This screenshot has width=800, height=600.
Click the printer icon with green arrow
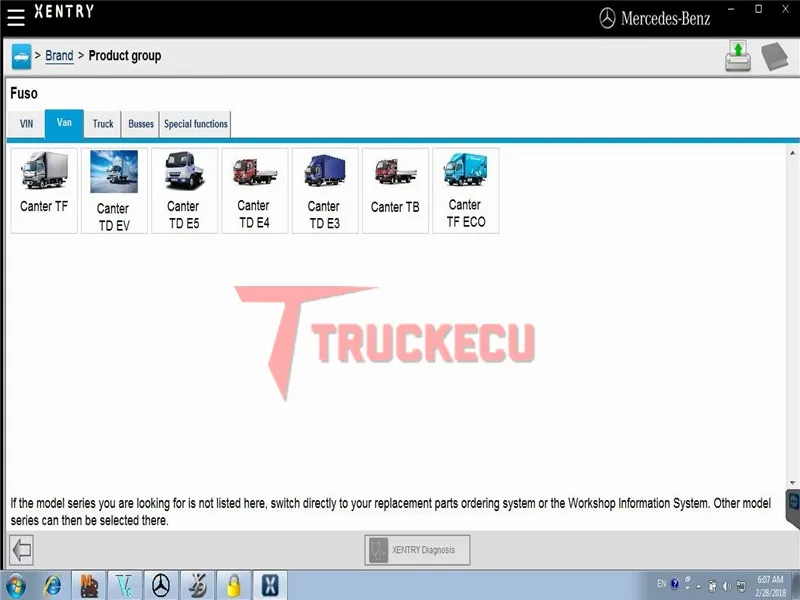(738, 56)
